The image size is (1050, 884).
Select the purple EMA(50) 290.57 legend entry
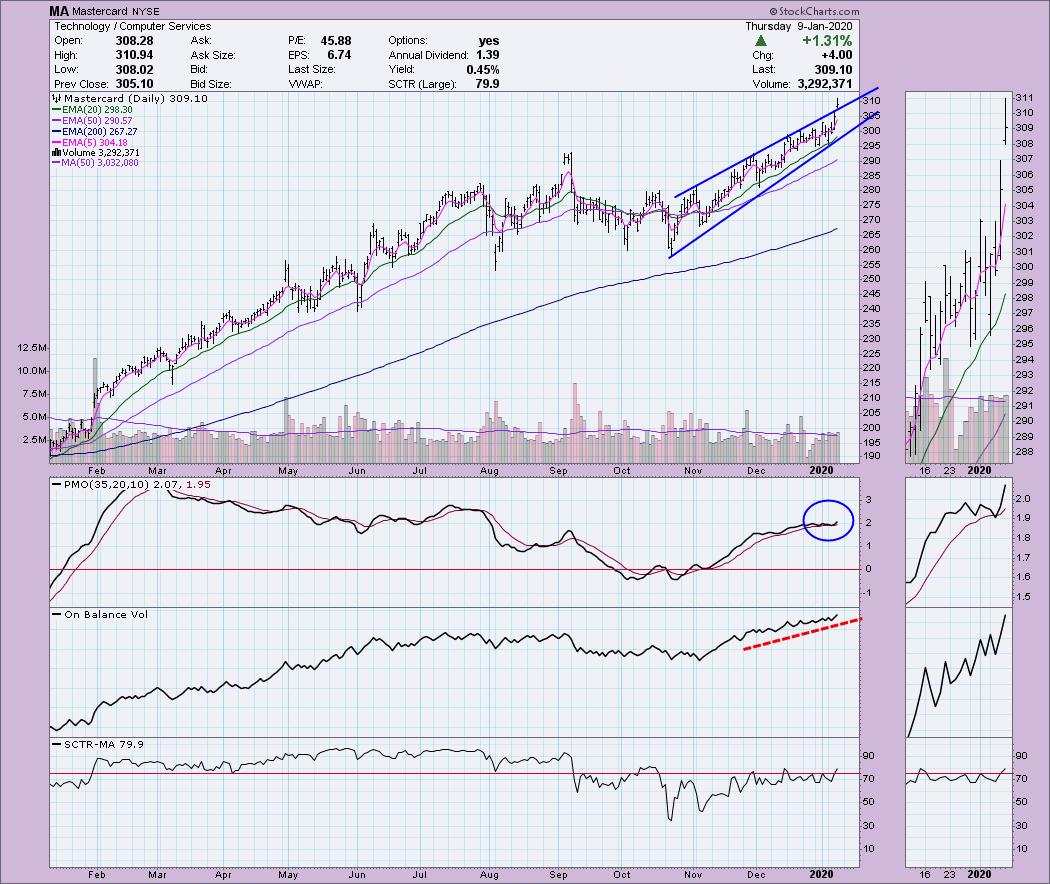[92, 121]
